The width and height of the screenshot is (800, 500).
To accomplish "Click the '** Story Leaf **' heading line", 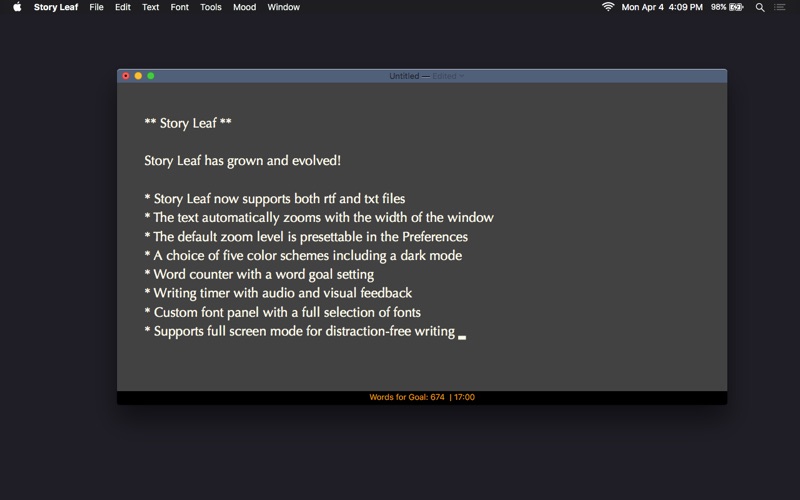I will (188, 123).
